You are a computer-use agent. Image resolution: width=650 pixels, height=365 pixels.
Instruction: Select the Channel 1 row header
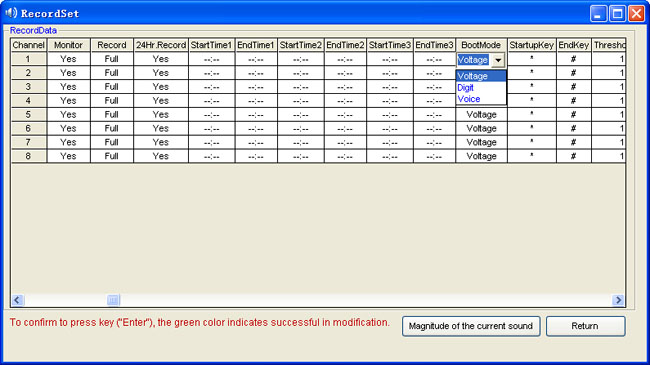coord(28,59)
